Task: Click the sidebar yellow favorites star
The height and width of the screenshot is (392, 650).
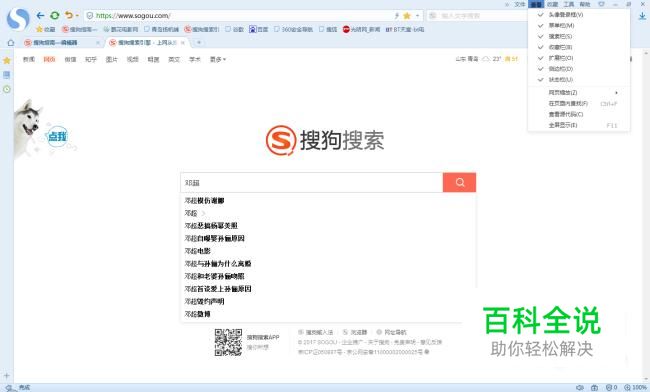Action: click(x=7, y=60)
